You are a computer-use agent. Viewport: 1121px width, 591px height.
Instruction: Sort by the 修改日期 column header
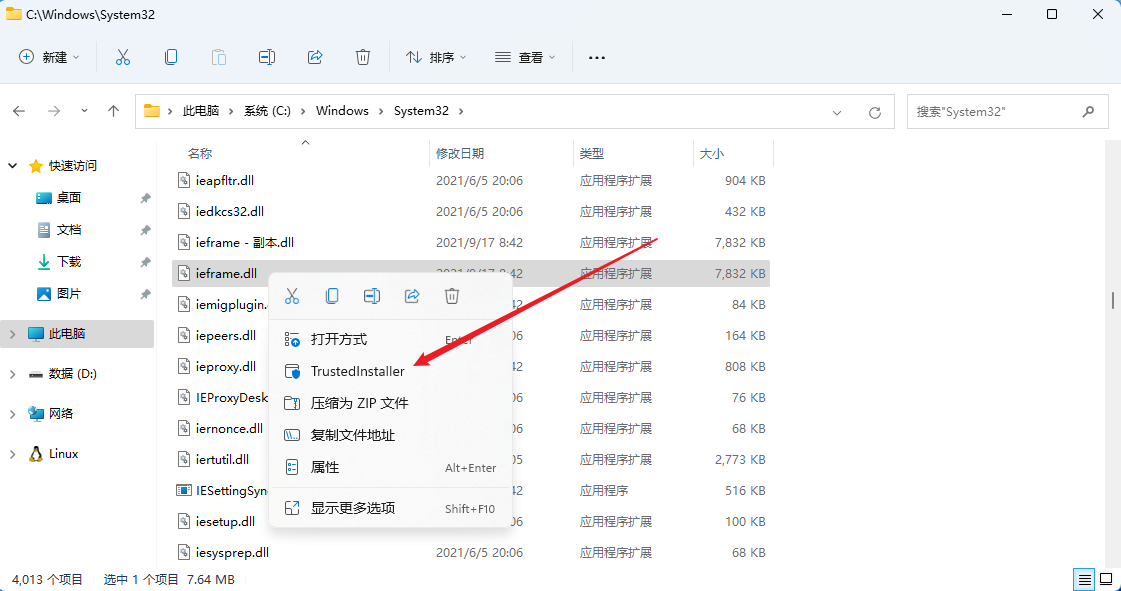(x=460, y=153)
